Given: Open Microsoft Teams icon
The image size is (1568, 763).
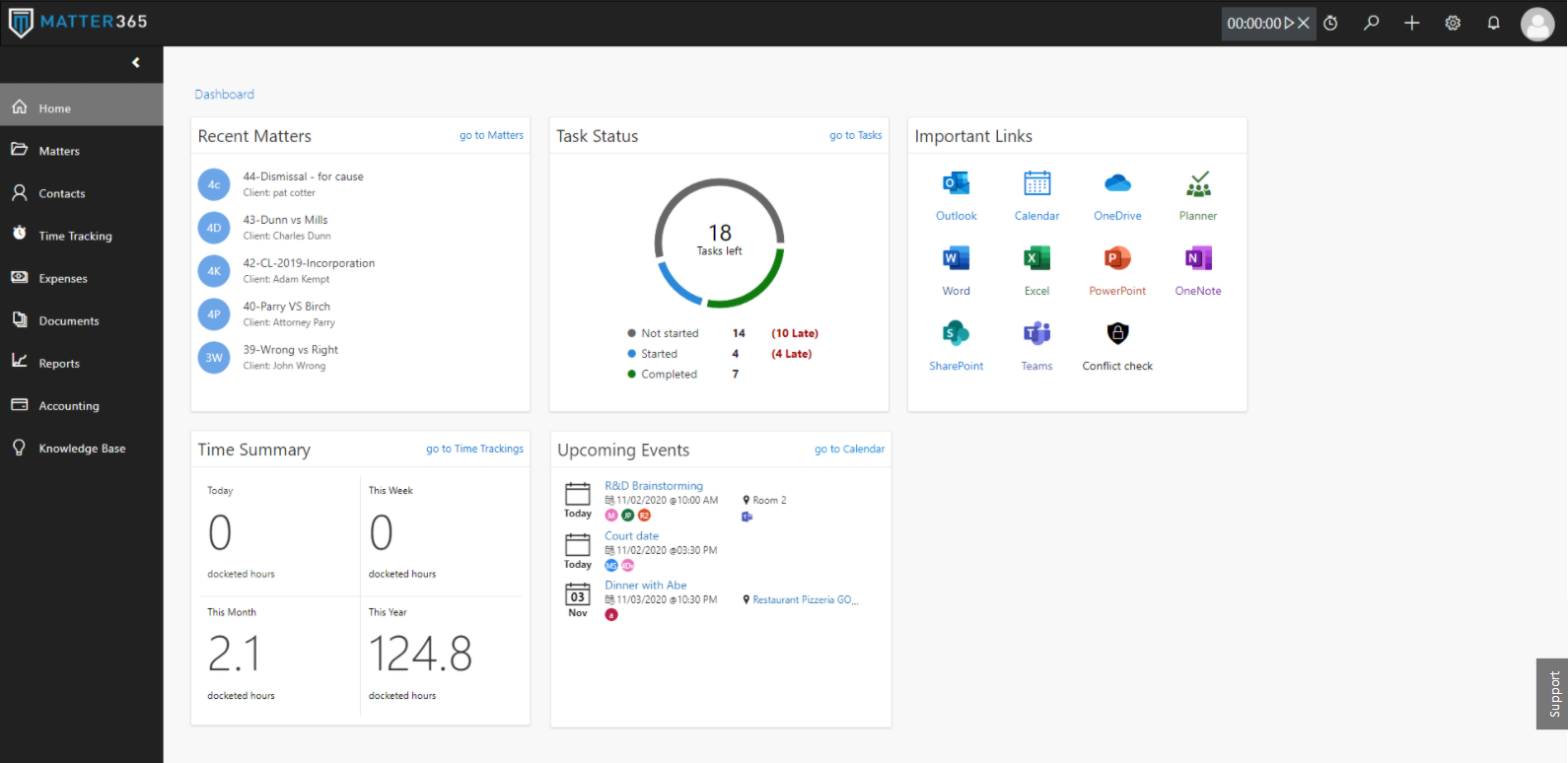Looking at the screenshot, I should coord(1036,333).
